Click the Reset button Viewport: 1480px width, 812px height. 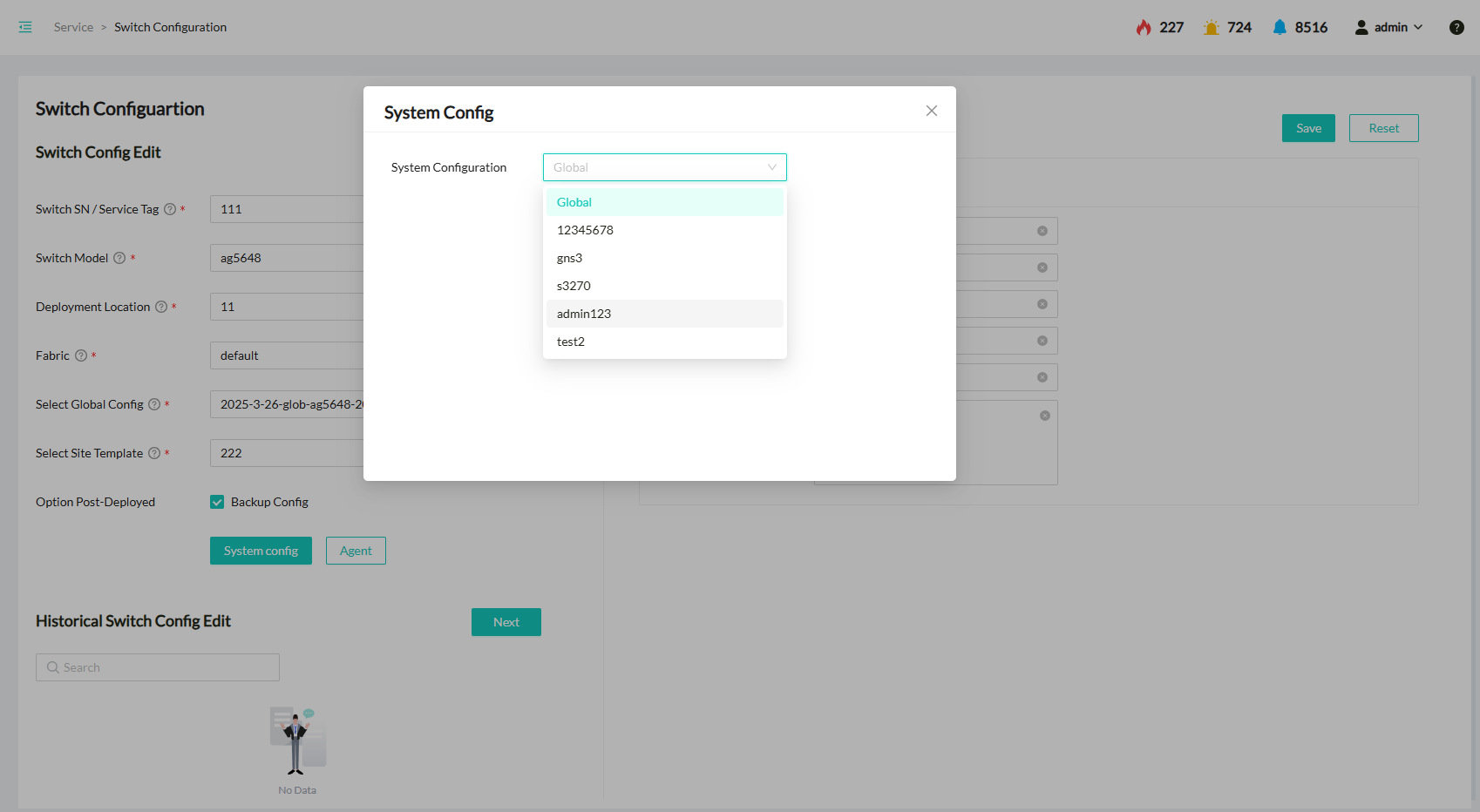coord(1383,128)
